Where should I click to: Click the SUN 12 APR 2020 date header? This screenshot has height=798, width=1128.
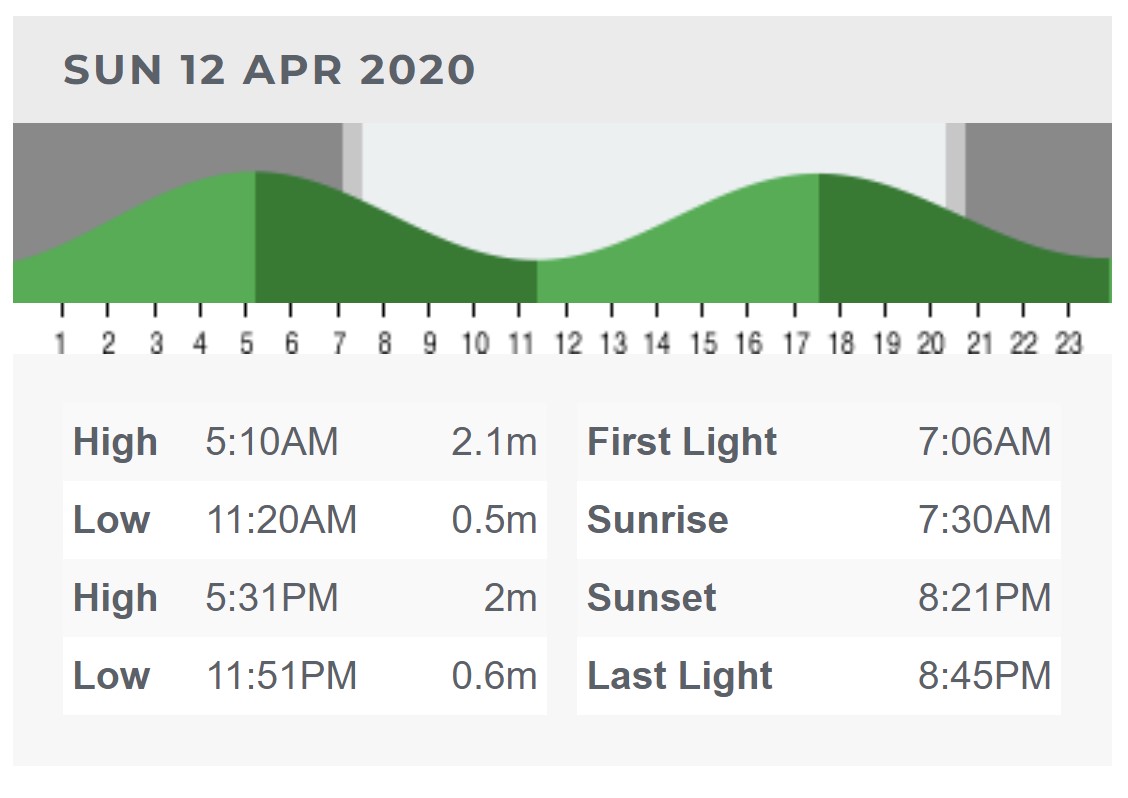coord(269,70)
